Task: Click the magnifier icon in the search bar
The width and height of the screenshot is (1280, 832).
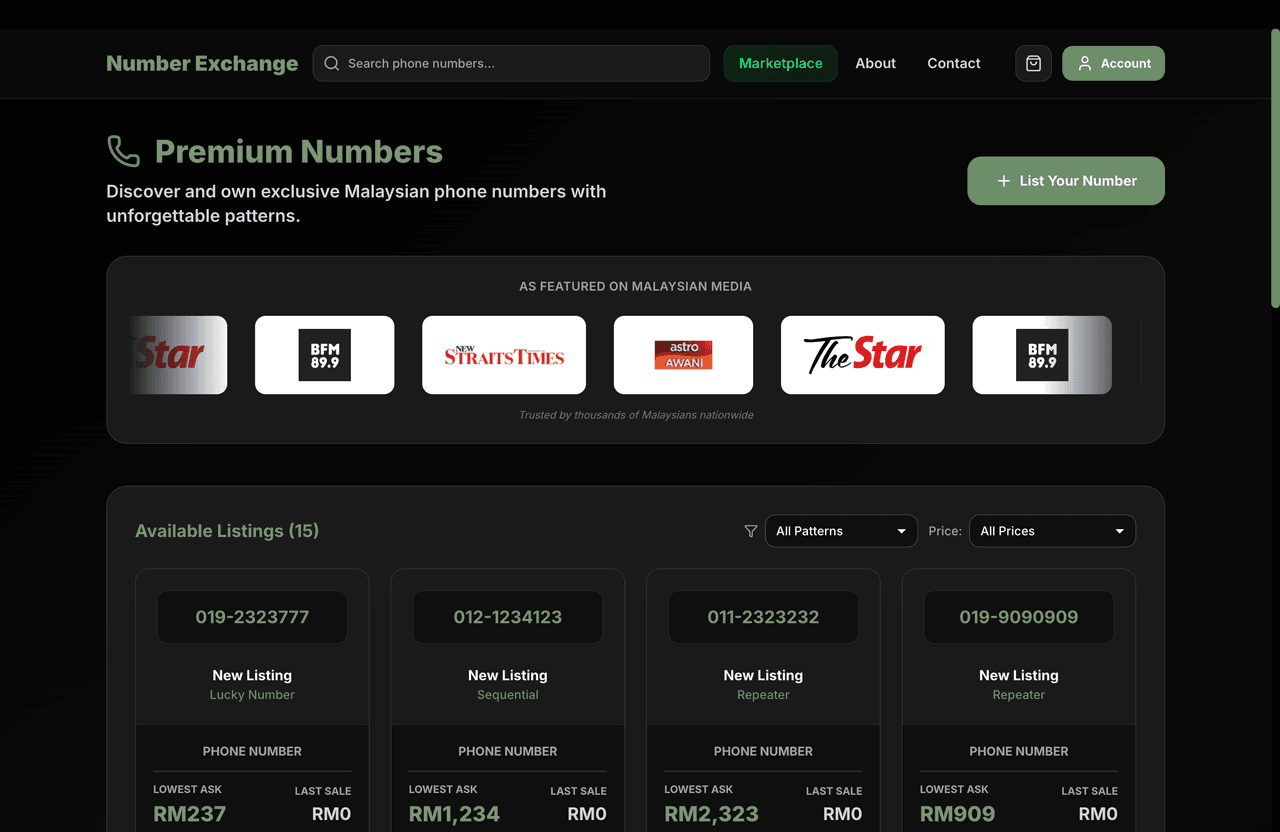Action: click(x=331, y=63)
